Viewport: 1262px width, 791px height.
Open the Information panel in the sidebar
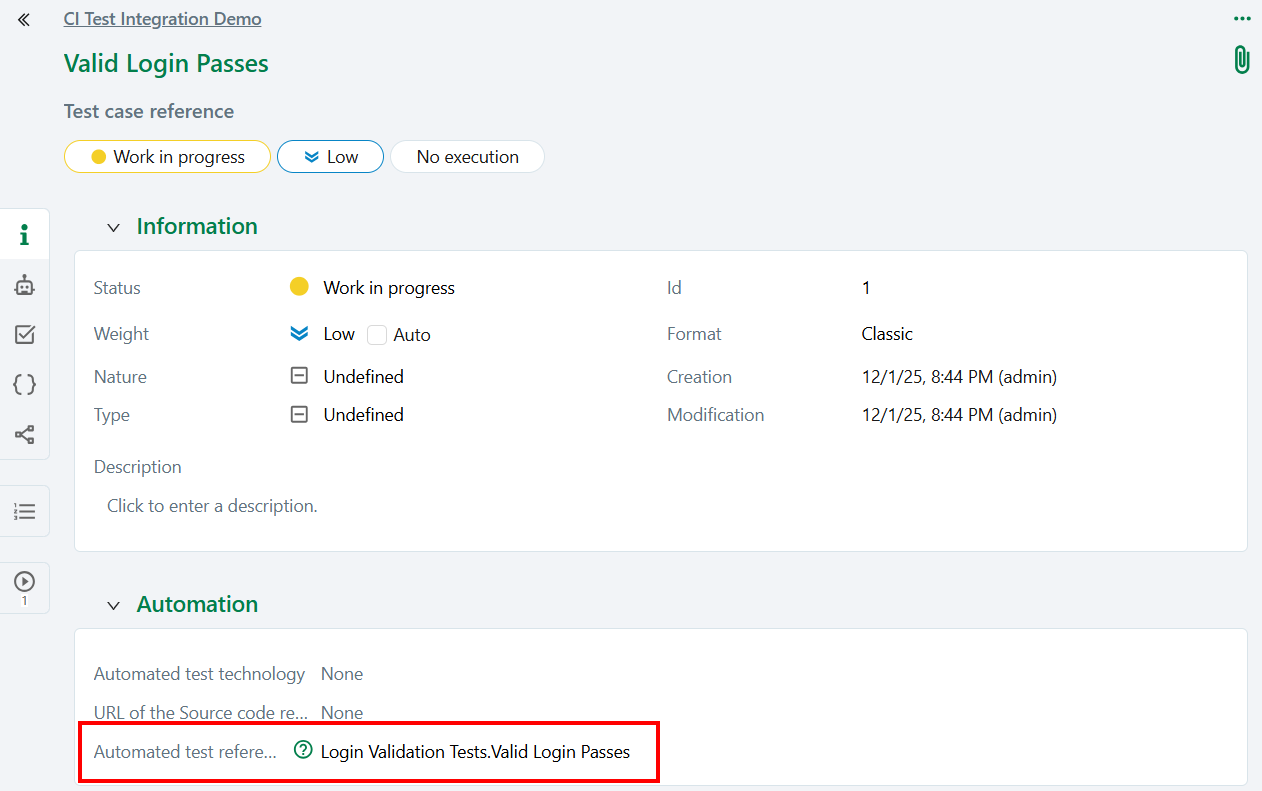24,233
